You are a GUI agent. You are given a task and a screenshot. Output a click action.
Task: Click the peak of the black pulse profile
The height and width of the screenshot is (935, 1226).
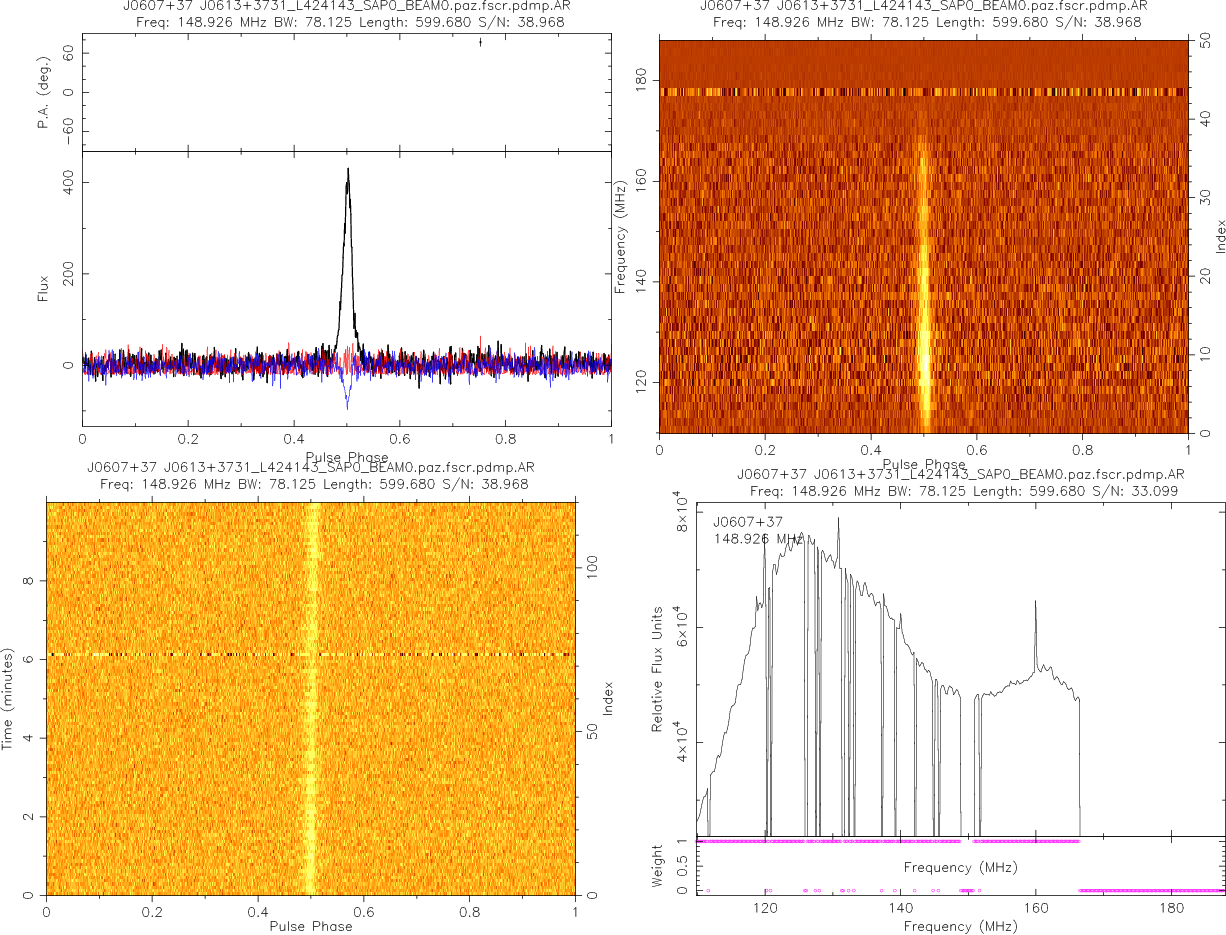tap(348, 171)
